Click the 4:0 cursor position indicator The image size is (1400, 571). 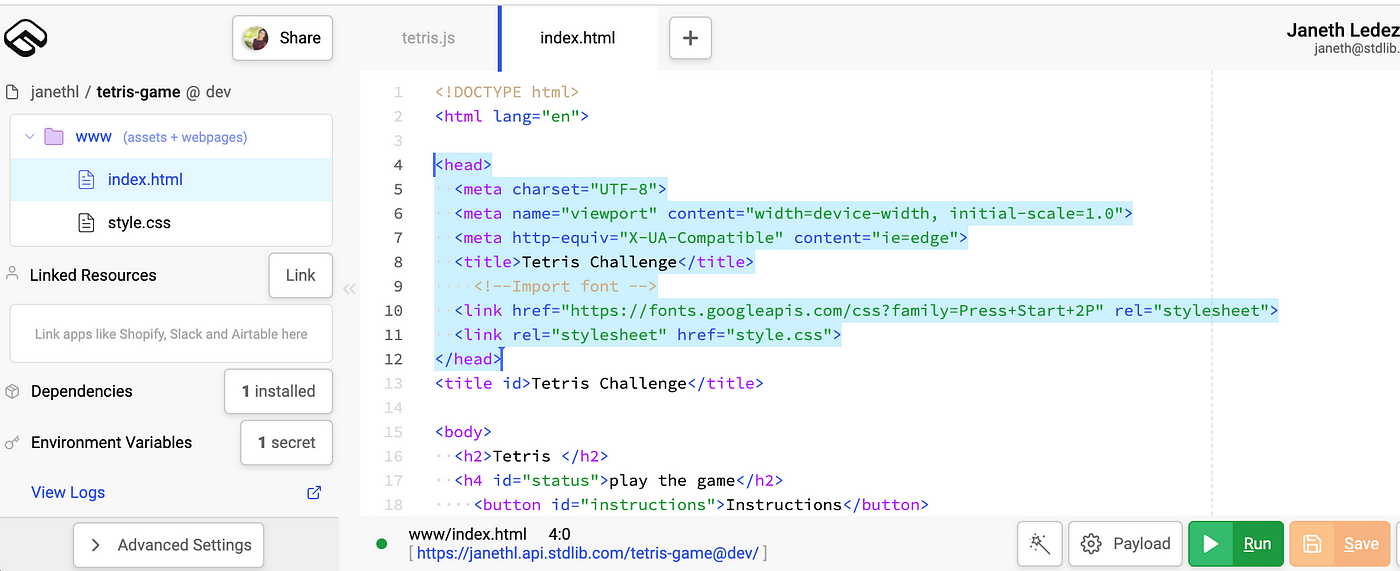coord(560,534)
